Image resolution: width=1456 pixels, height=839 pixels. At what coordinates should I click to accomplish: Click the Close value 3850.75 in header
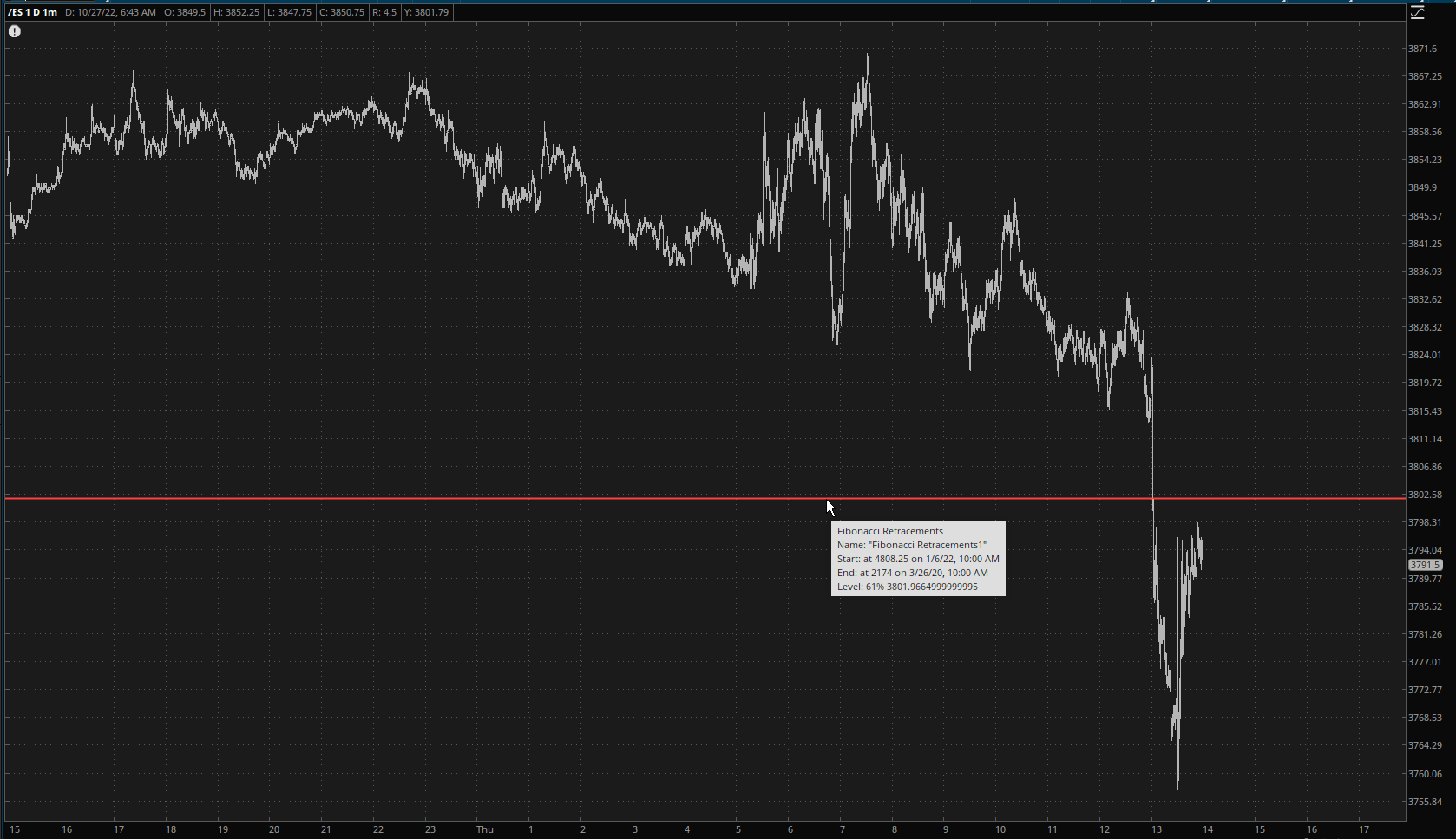tap(341, 12)
